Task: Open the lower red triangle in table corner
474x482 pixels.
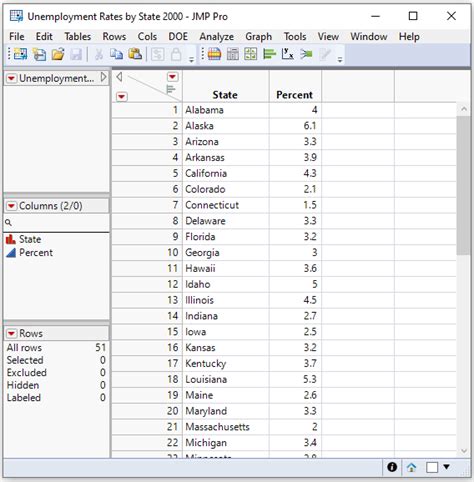Action: (x=122, y=97)
